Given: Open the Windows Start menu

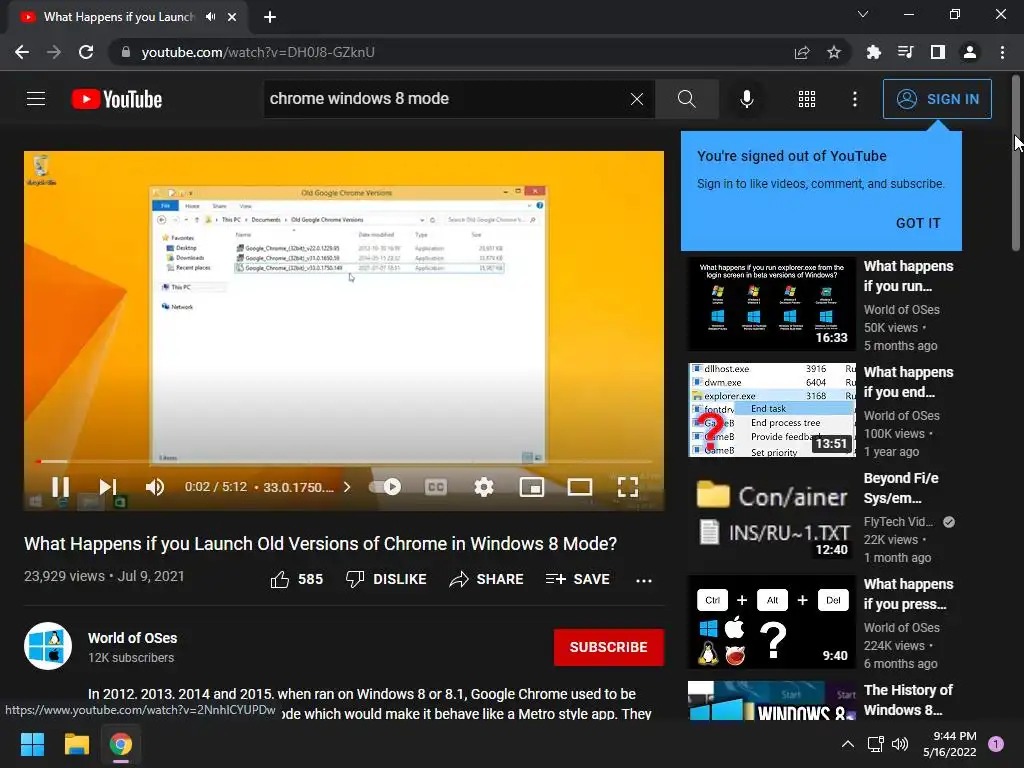Looking at the screenshot, I should point(32,744).
